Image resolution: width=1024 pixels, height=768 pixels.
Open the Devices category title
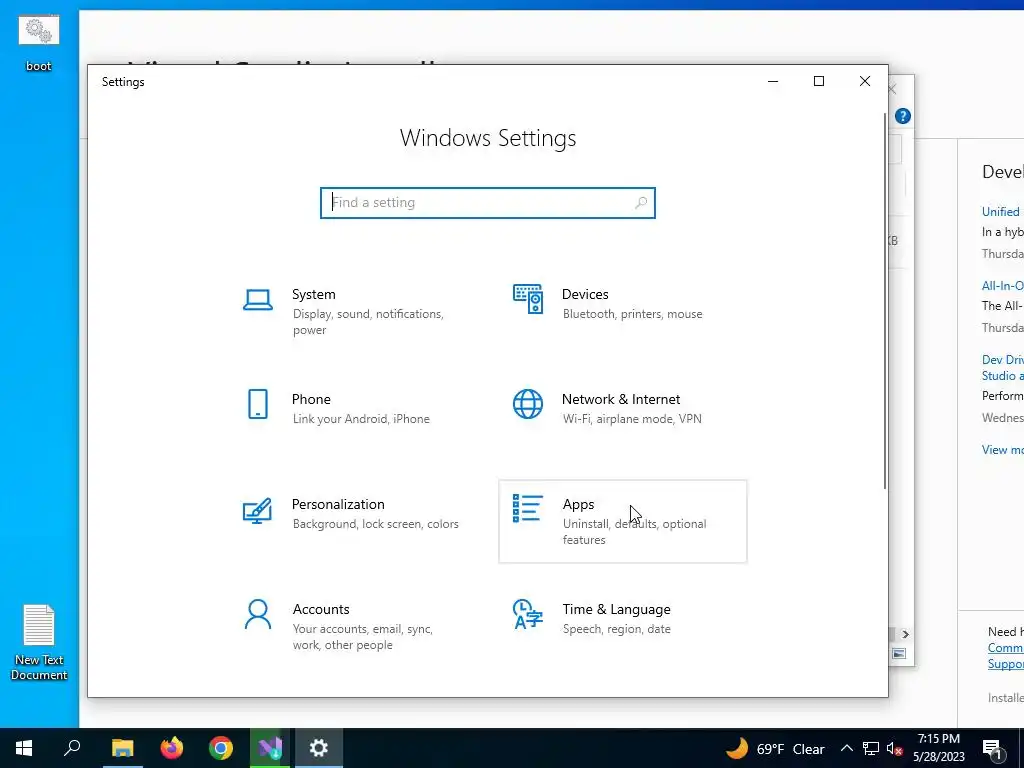point(585,295)
